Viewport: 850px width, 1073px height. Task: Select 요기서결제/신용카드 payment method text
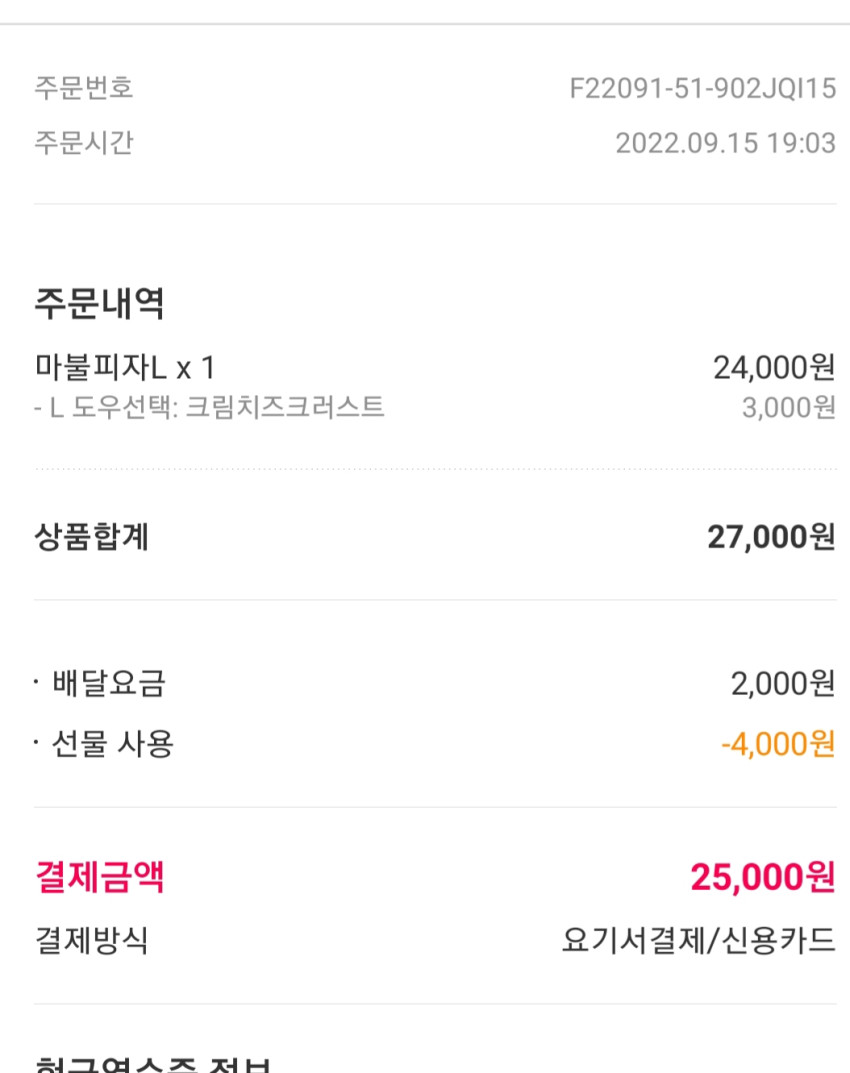click(699, 940)
